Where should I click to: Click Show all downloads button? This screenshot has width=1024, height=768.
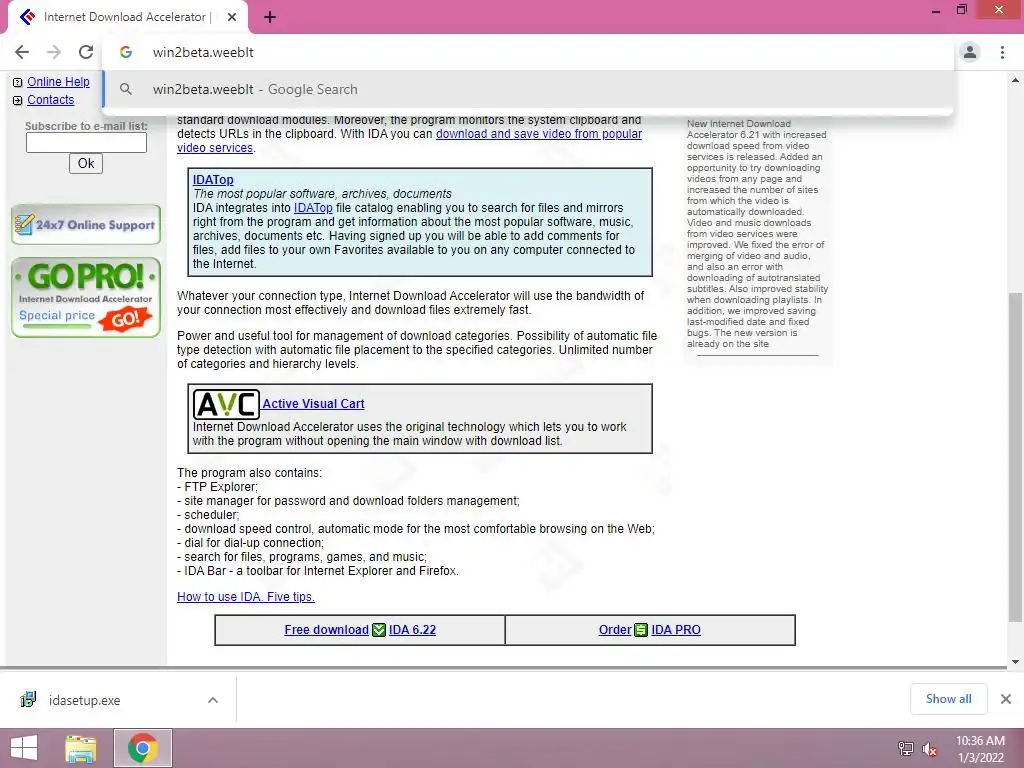tap(948, 699)
